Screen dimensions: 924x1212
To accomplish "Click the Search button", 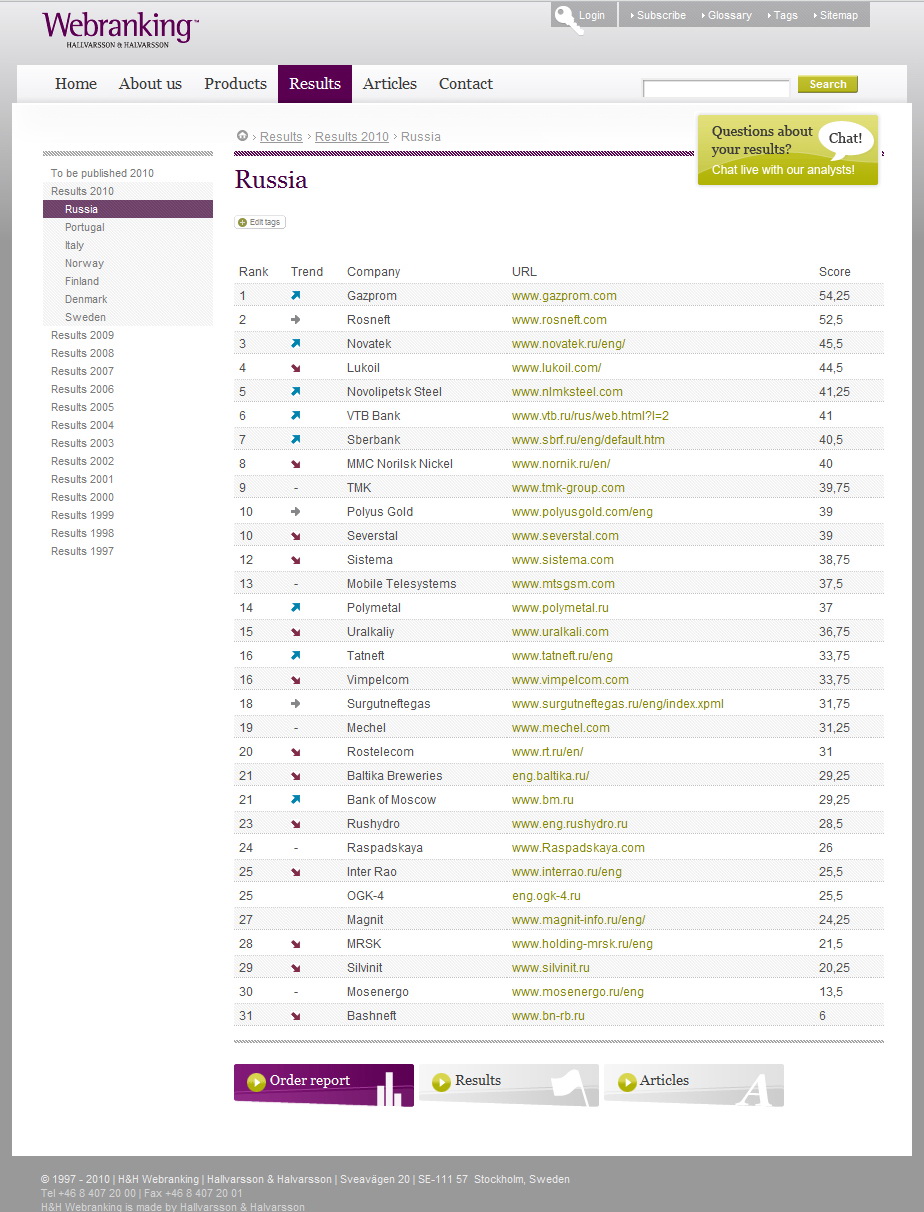I will pos(828,85).
